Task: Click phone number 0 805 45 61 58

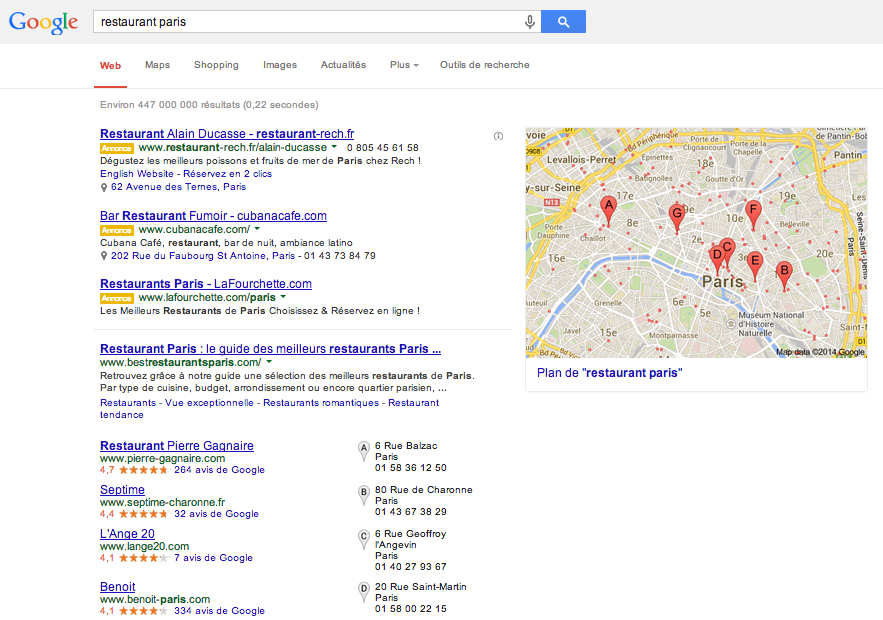Action: [382, 148]
